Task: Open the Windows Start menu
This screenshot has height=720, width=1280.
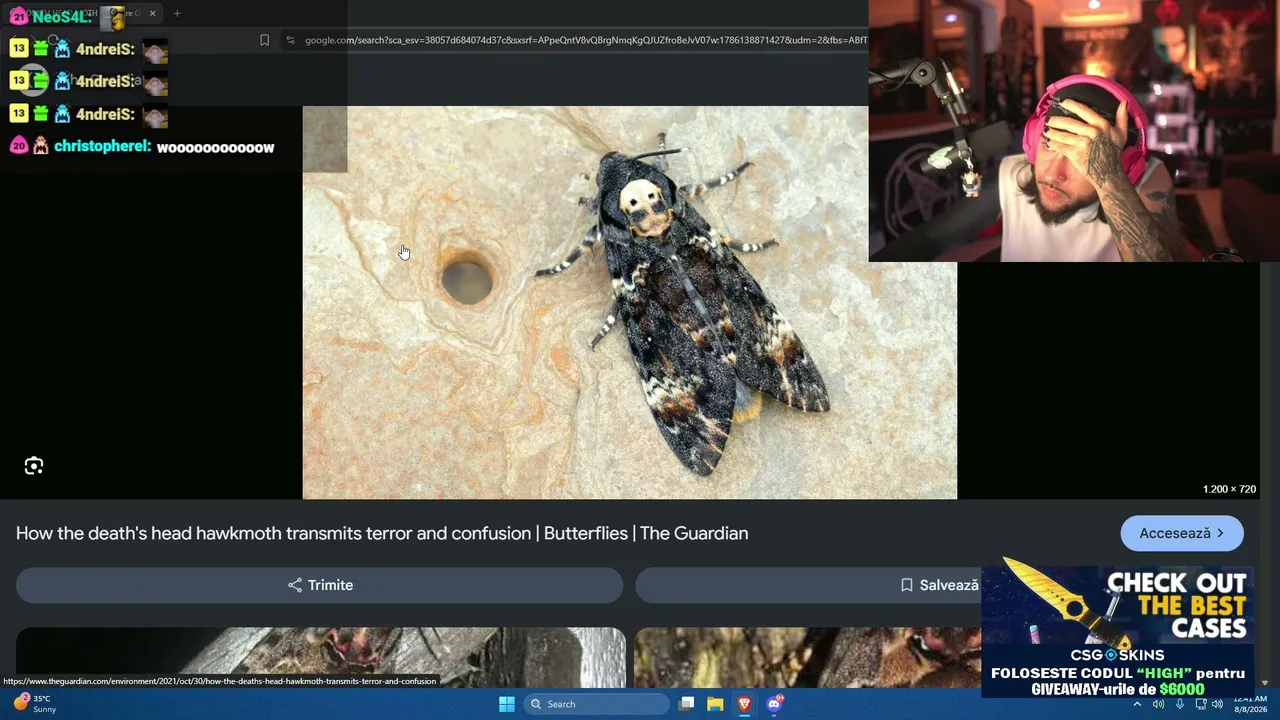Action: [507, 704]
